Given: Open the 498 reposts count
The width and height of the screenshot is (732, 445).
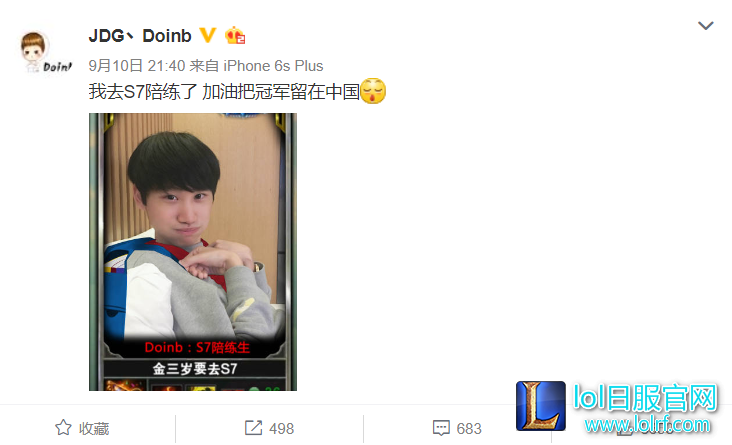Looking at the screenshot, I should click(x=282, y=429).
